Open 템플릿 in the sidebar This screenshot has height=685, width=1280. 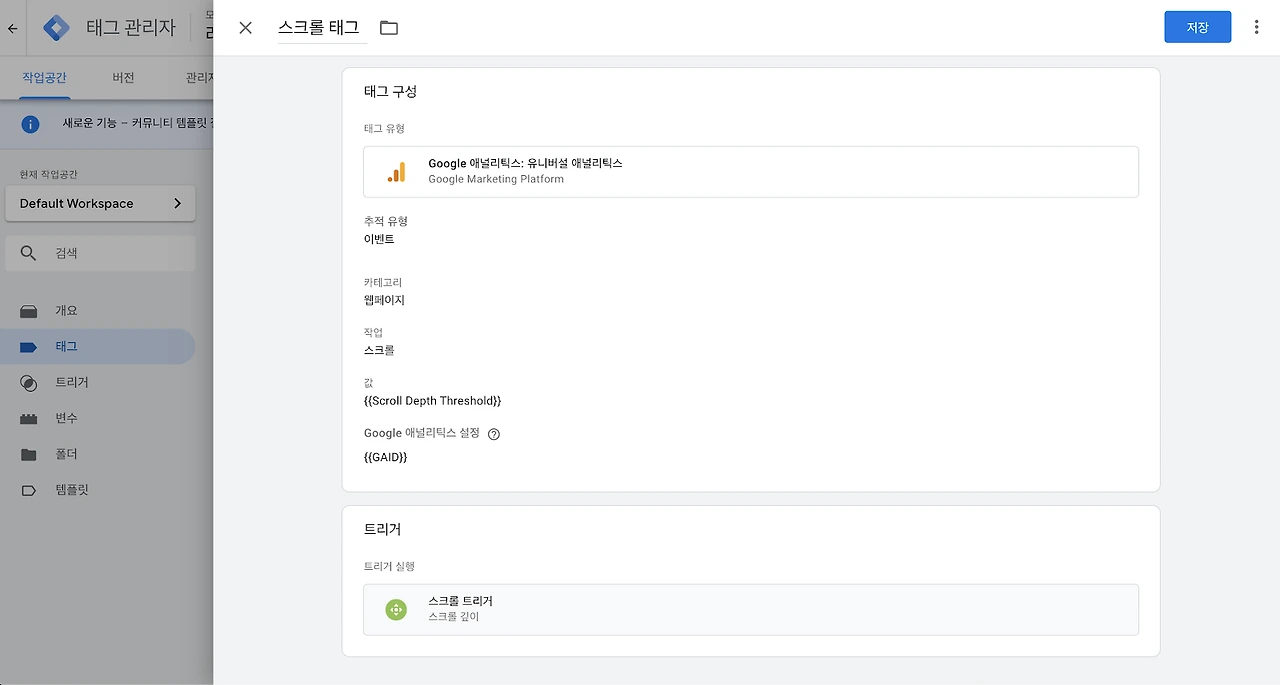100,491
